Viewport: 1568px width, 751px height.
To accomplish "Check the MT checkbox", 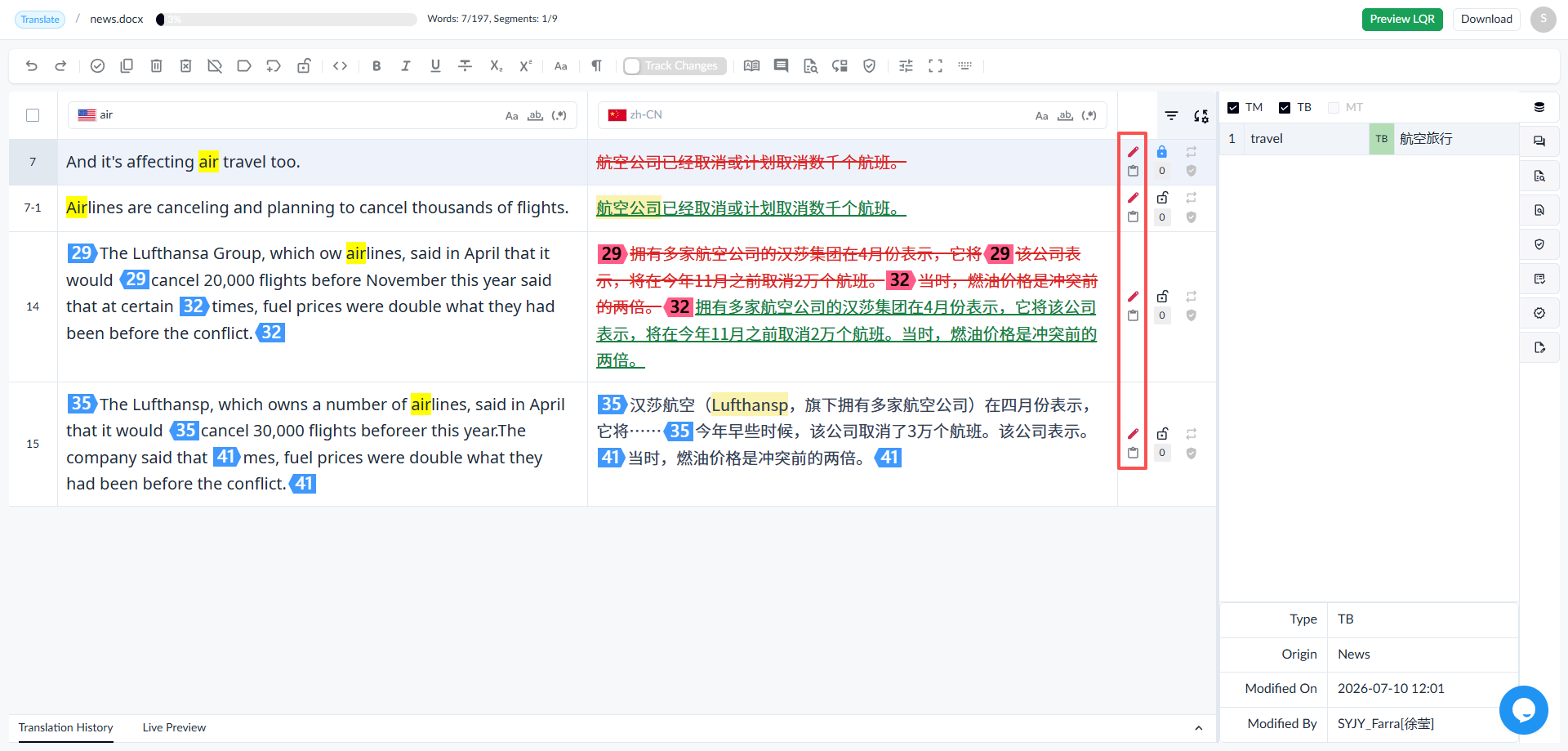I will (x=1334, y=108).
